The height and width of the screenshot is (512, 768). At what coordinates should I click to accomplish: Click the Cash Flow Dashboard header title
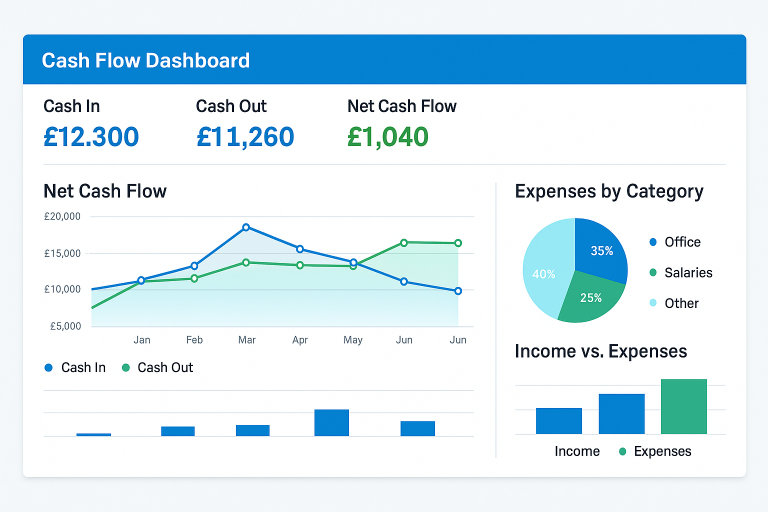(146, 61)
